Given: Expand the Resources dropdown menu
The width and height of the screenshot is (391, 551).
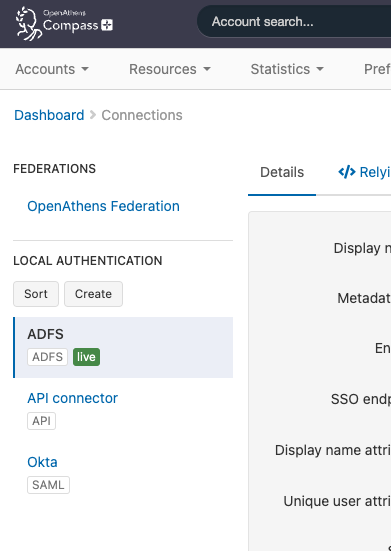Looking at the screenshot, I should 170,69.
